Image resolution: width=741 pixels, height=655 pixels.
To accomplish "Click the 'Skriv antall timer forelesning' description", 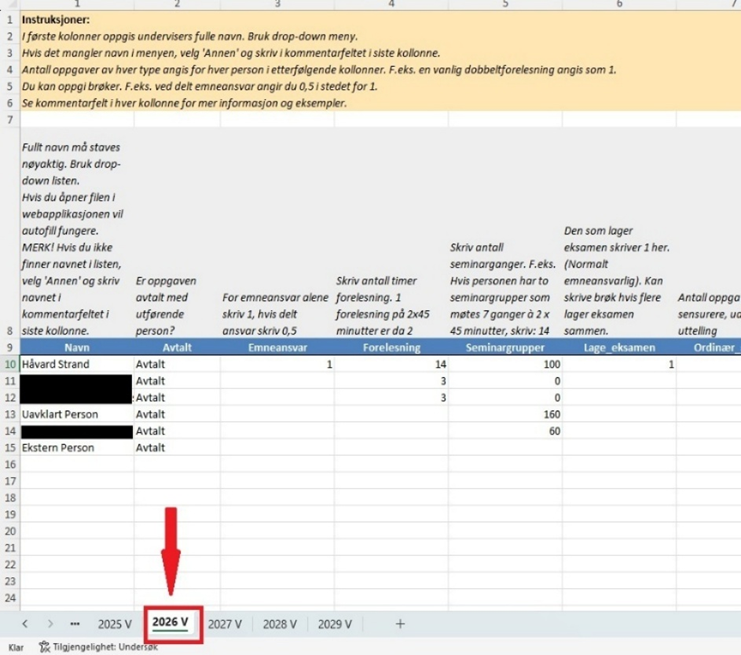I will tap(391, 306).
